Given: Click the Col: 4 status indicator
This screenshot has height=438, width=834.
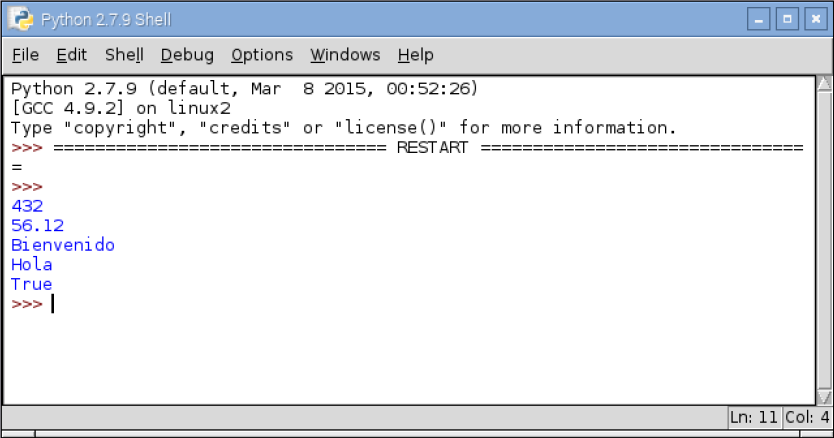Looking at the screenshot, I should [x=807, y=417].
